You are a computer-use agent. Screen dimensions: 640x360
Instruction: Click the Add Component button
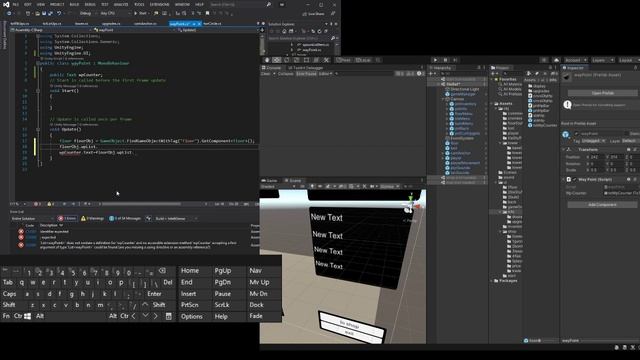pyautogui.click(x=602, y=204)
